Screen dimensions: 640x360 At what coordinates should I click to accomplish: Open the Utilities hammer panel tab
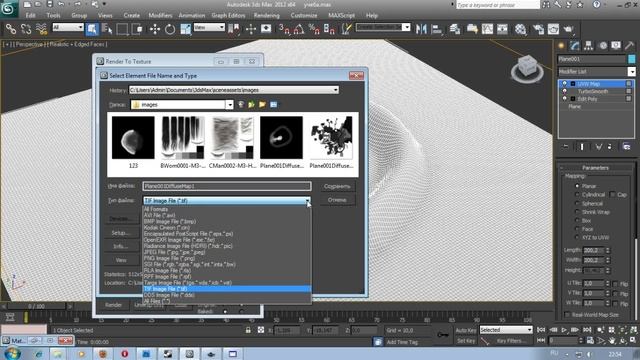(x=629, y=45)
